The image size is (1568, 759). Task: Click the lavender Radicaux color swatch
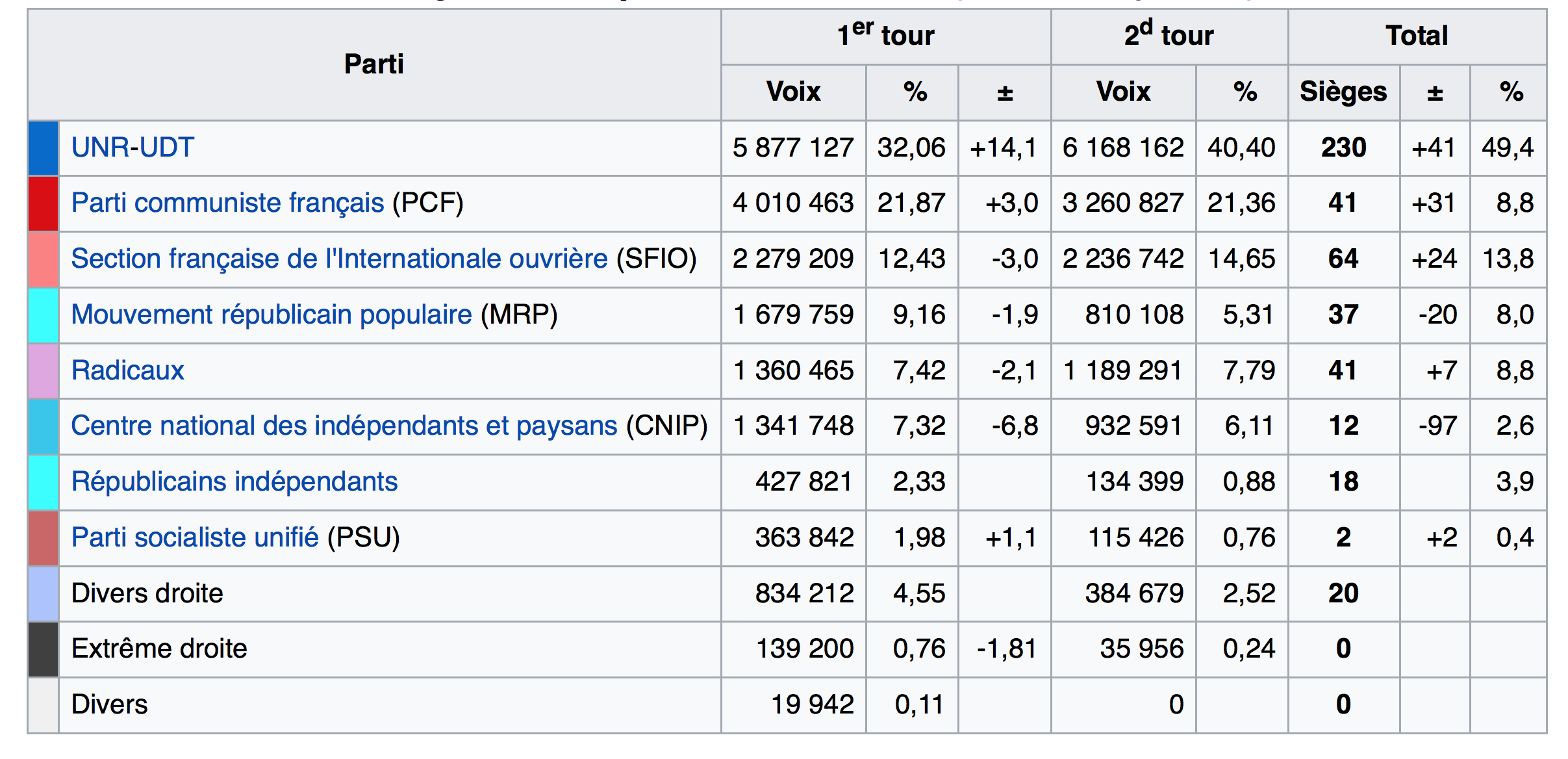(x=44, y=370)
